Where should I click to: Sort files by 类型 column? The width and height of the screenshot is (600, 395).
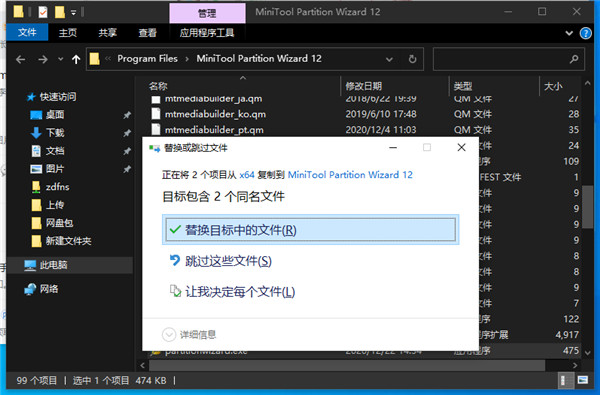tap(463, 86)
